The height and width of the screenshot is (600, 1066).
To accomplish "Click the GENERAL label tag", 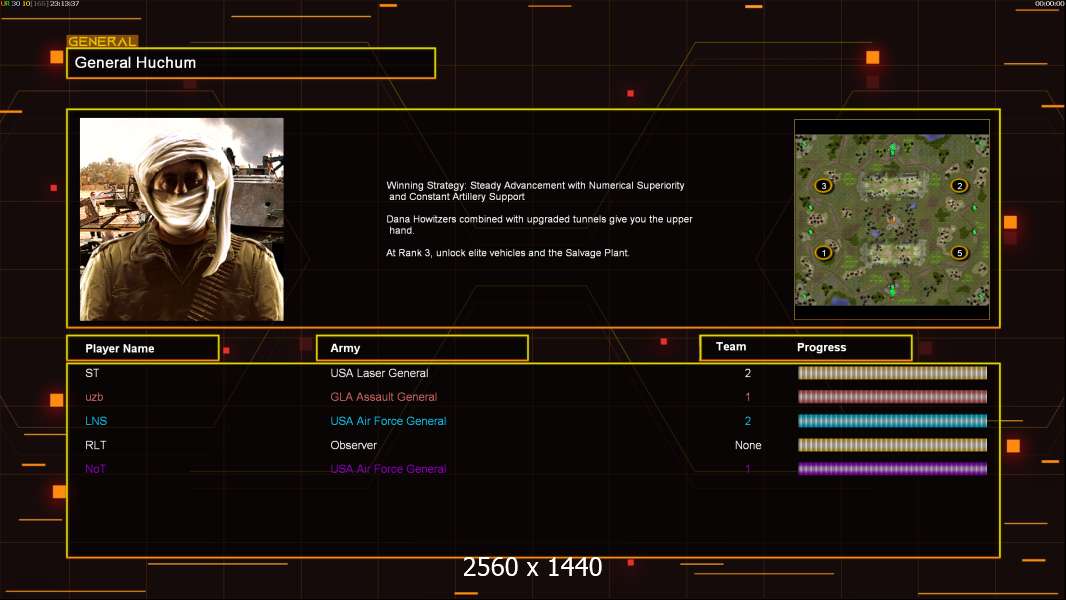I will pyautogui.click(x=102, y=41).
